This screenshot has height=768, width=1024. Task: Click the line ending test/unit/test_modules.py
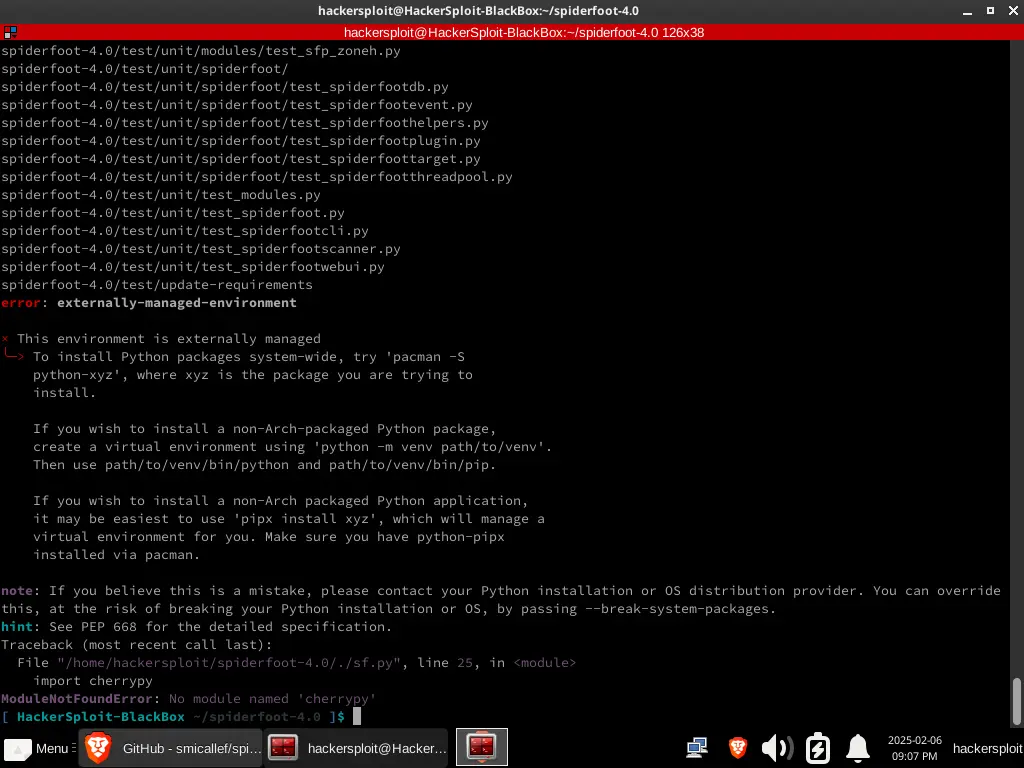pos(161,195)
